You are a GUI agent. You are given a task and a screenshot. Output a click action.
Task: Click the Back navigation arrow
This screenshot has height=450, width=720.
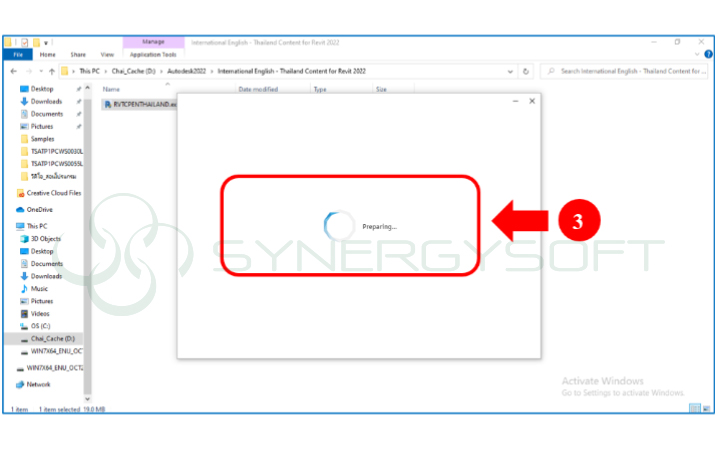(11, 72)
